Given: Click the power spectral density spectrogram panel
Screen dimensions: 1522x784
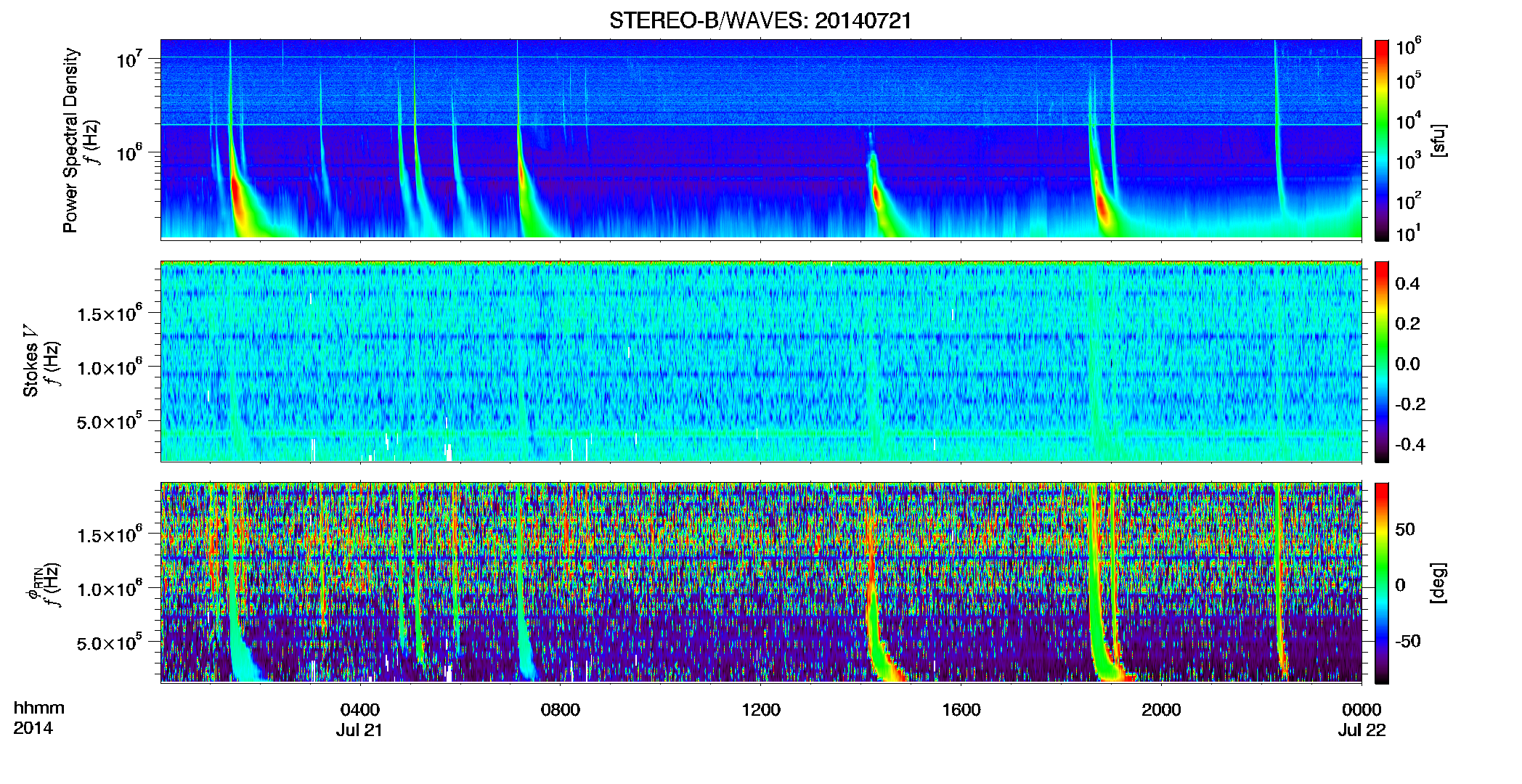Looking at the screenshot, I should pyautogui.click(x=761, y=139).
